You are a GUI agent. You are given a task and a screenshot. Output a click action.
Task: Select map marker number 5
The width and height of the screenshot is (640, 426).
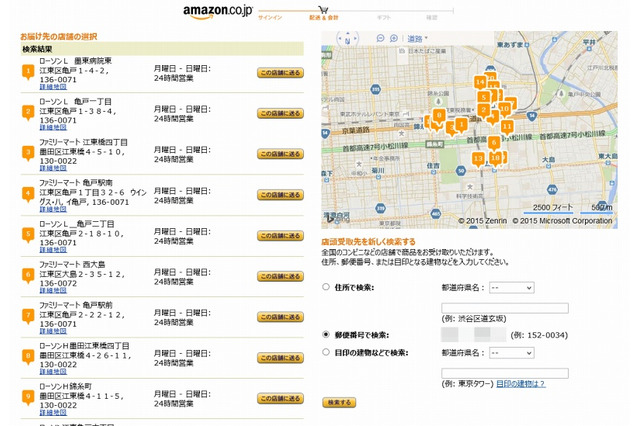484,98
